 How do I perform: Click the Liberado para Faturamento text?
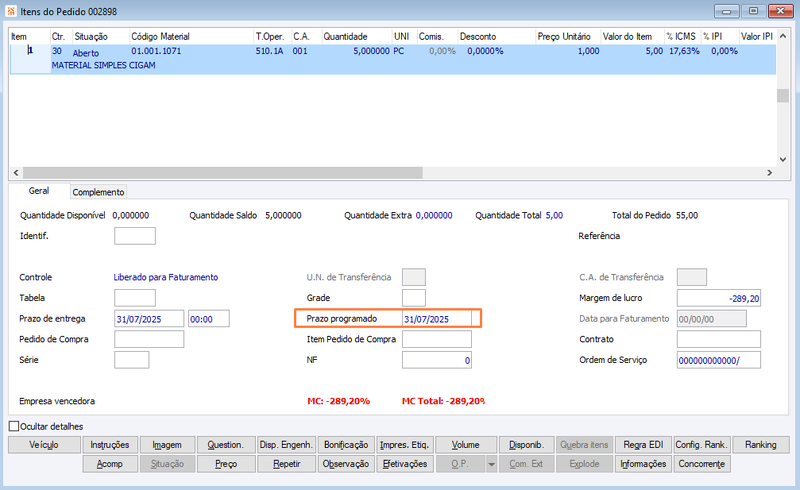coord(166,277)
